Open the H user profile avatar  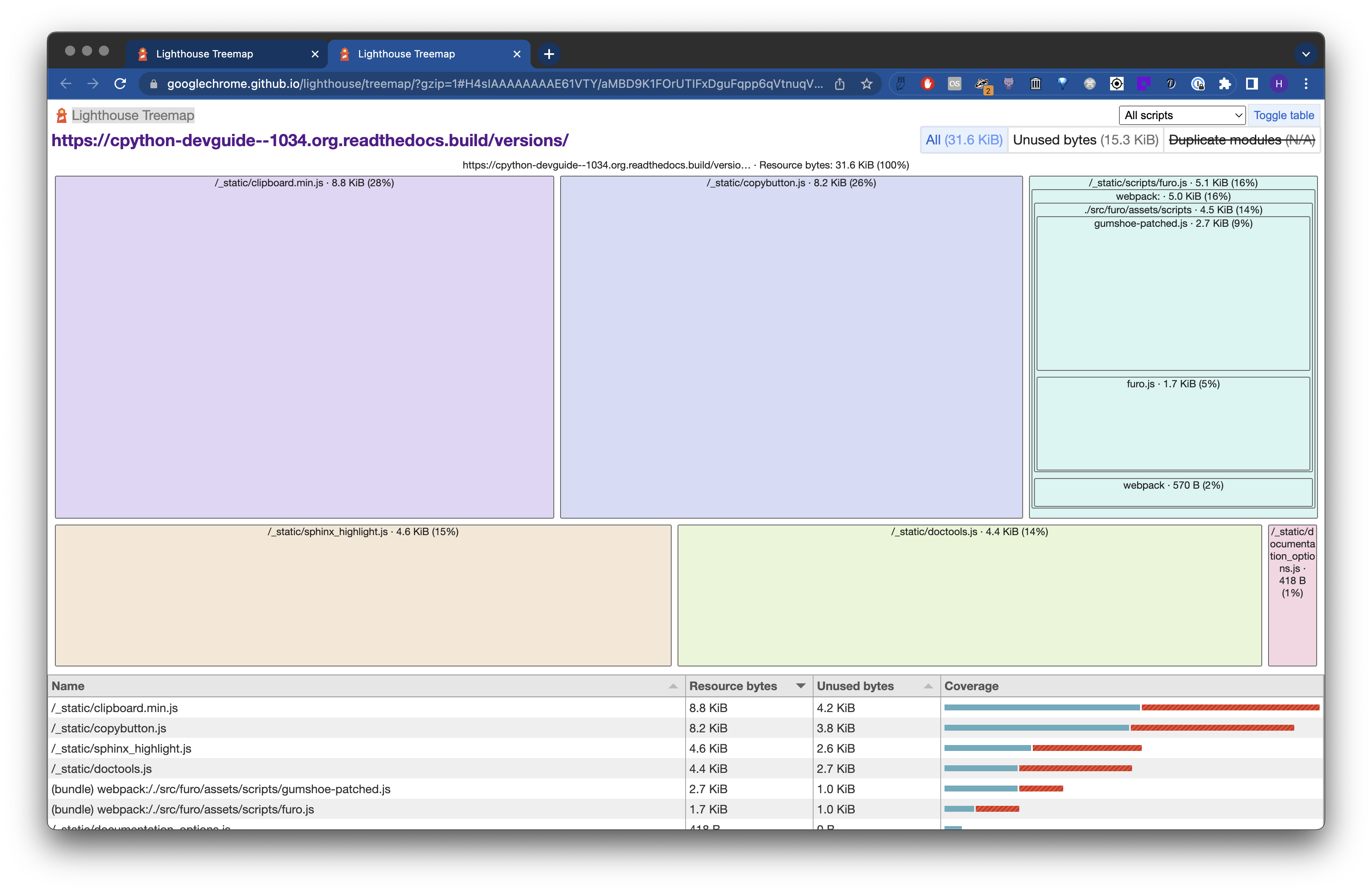pos(1279,84)
